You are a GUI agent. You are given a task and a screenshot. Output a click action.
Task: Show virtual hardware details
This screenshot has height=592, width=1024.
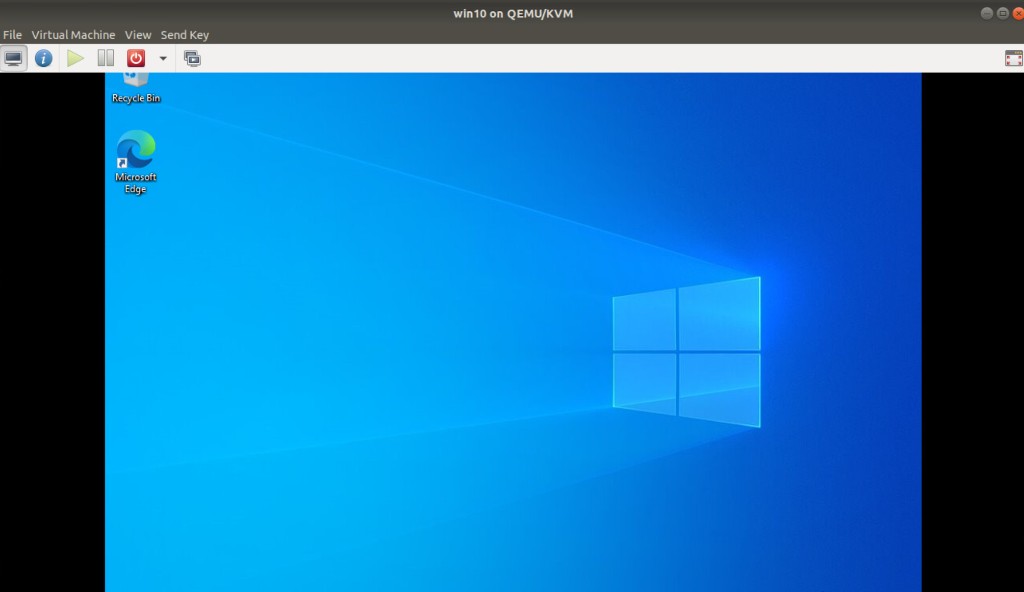[x=44, y=58]
